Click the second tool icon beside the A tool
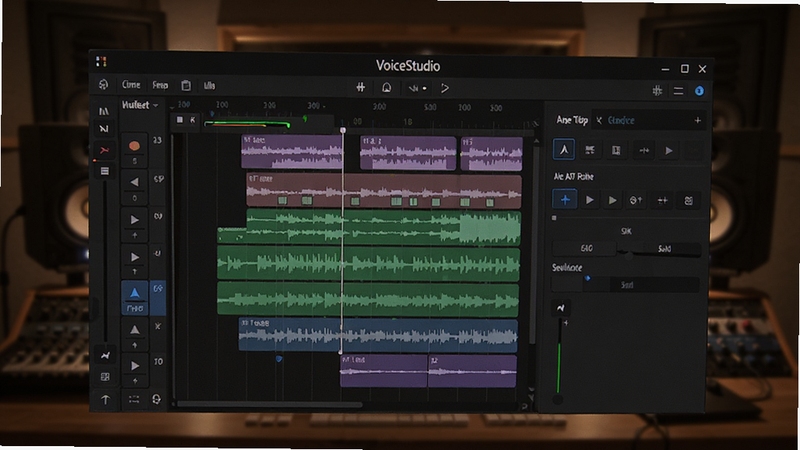800x450 pixels. (590, 150)
